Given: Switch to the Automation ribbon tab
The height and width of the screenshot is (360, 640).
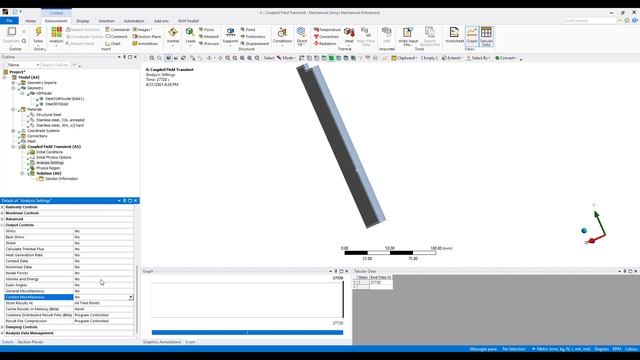Looking at the screenshot, I should (x=134, y=21).
